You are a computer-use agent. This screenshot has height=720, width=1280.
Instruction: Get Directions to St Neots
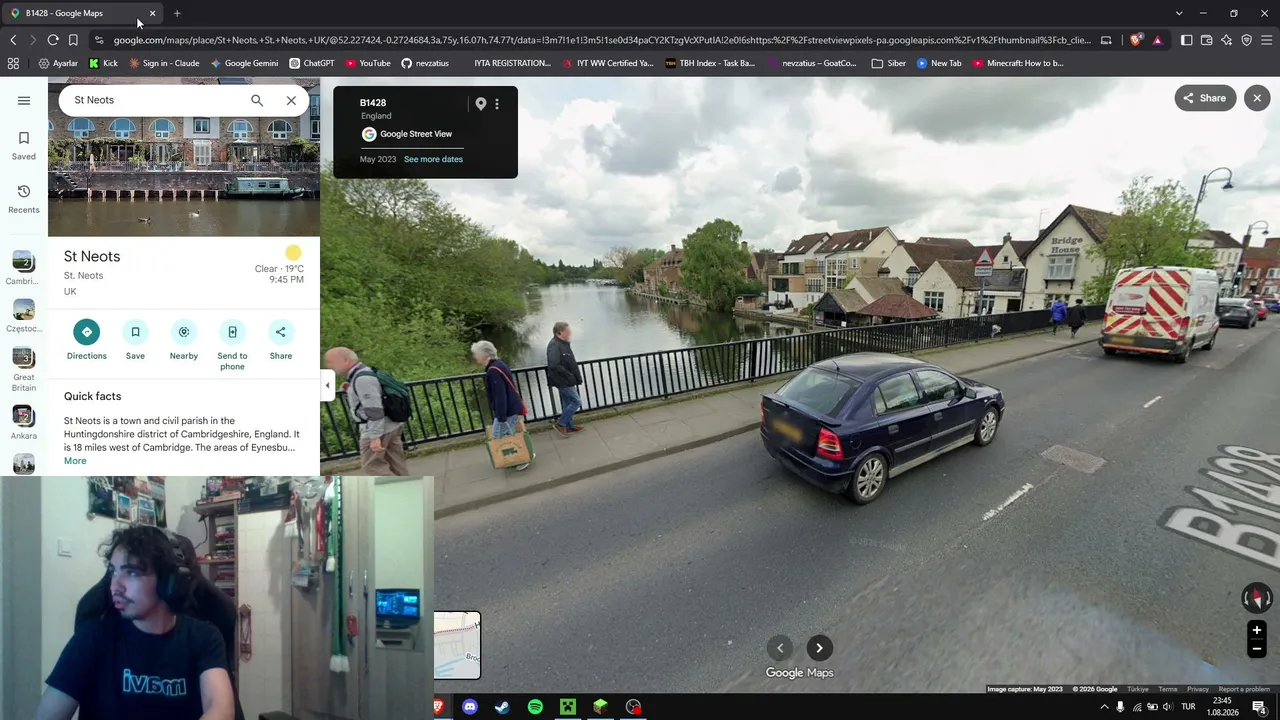click(86, 340)
